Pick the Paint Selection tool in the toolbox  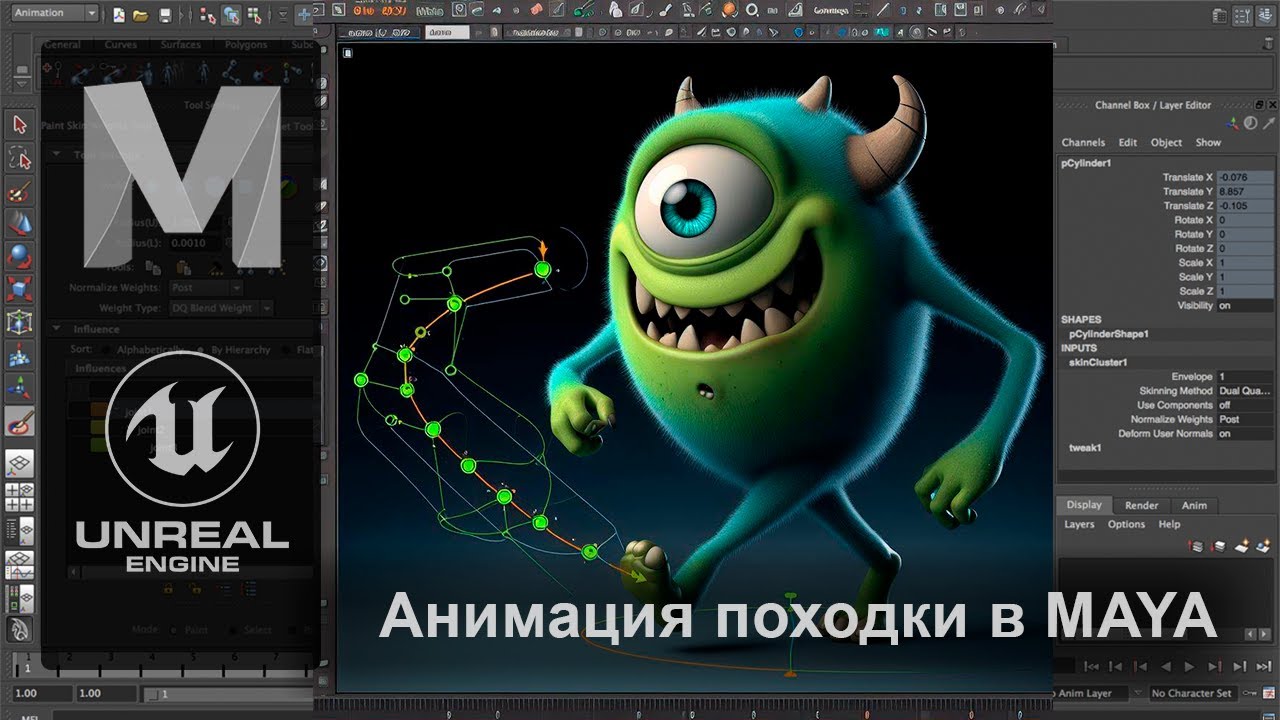20,190
